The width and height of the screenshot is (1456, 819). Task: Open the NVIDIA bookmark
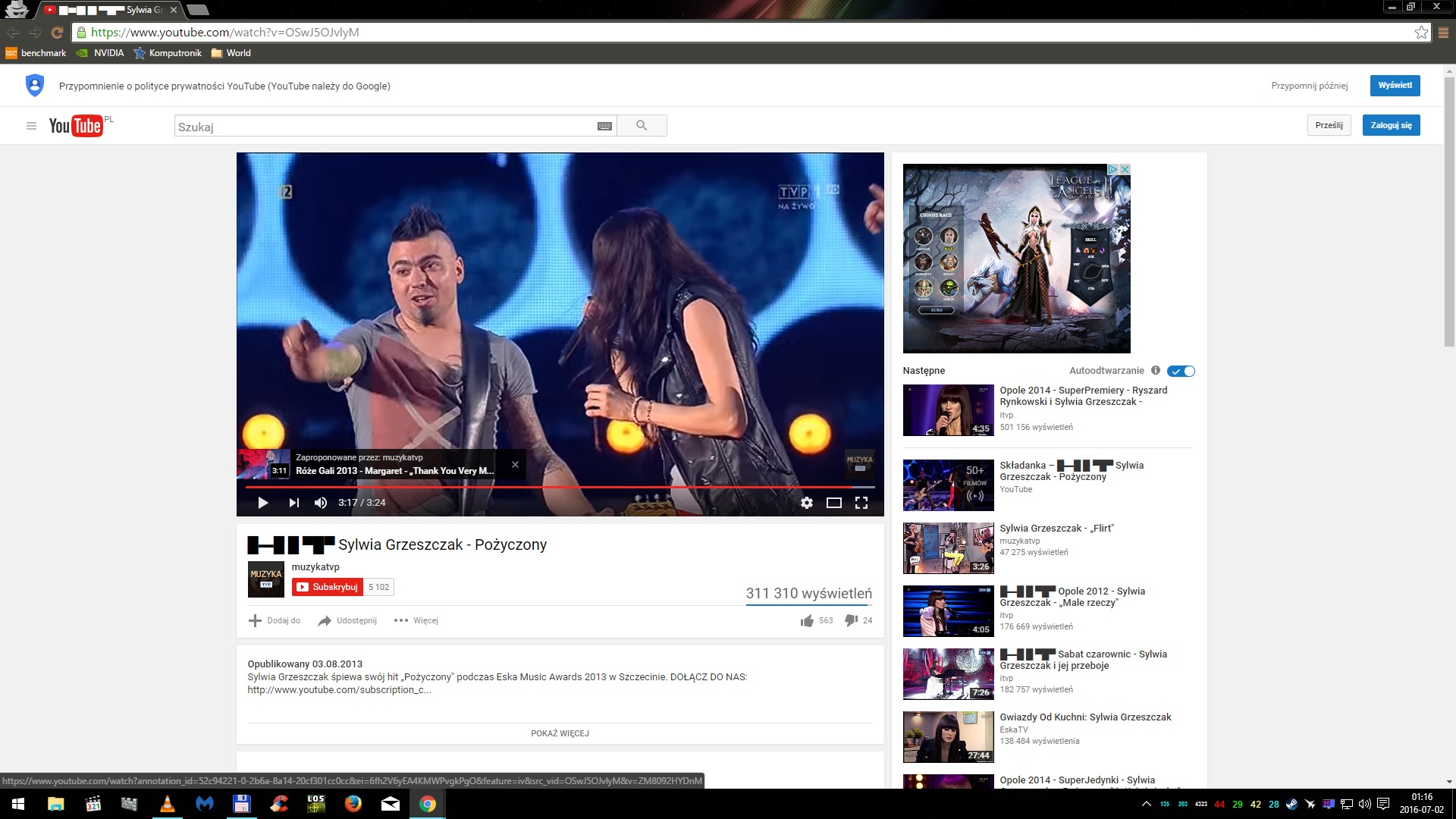click(100, 53)
